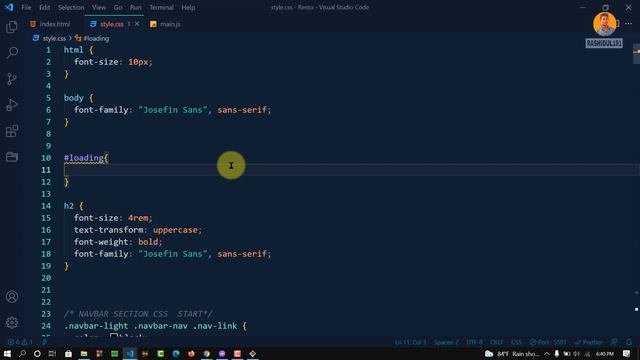Open the File menu
The height and width of the screenshot is (360, 640).
coord(26,7)
